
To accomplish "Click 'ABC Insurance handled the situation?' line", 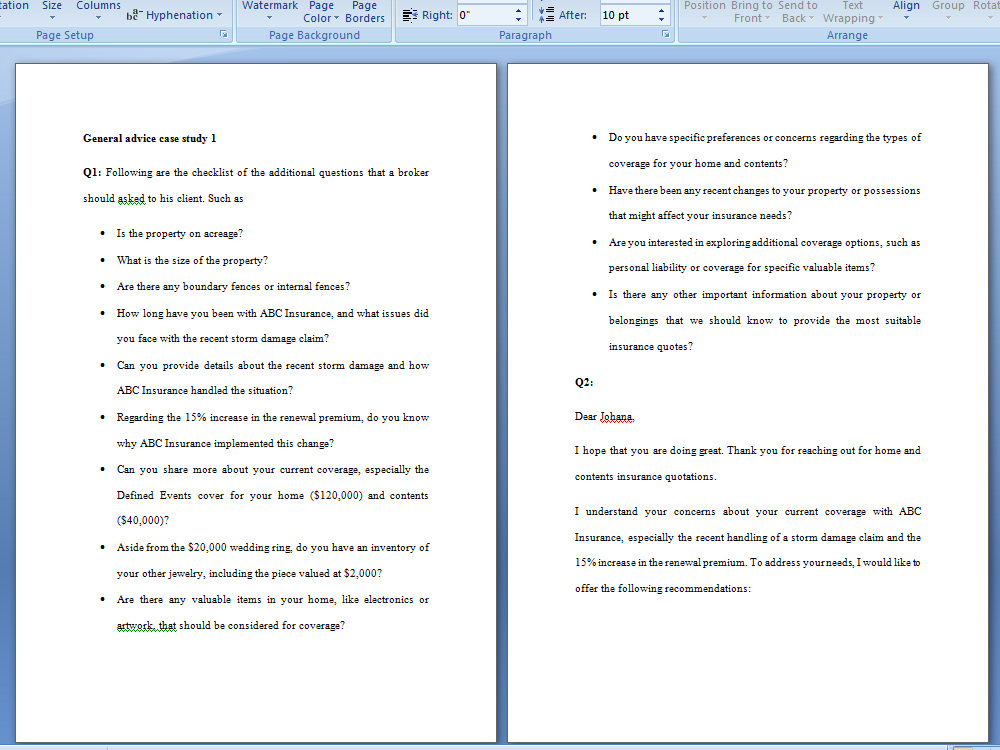I will 205,390.
